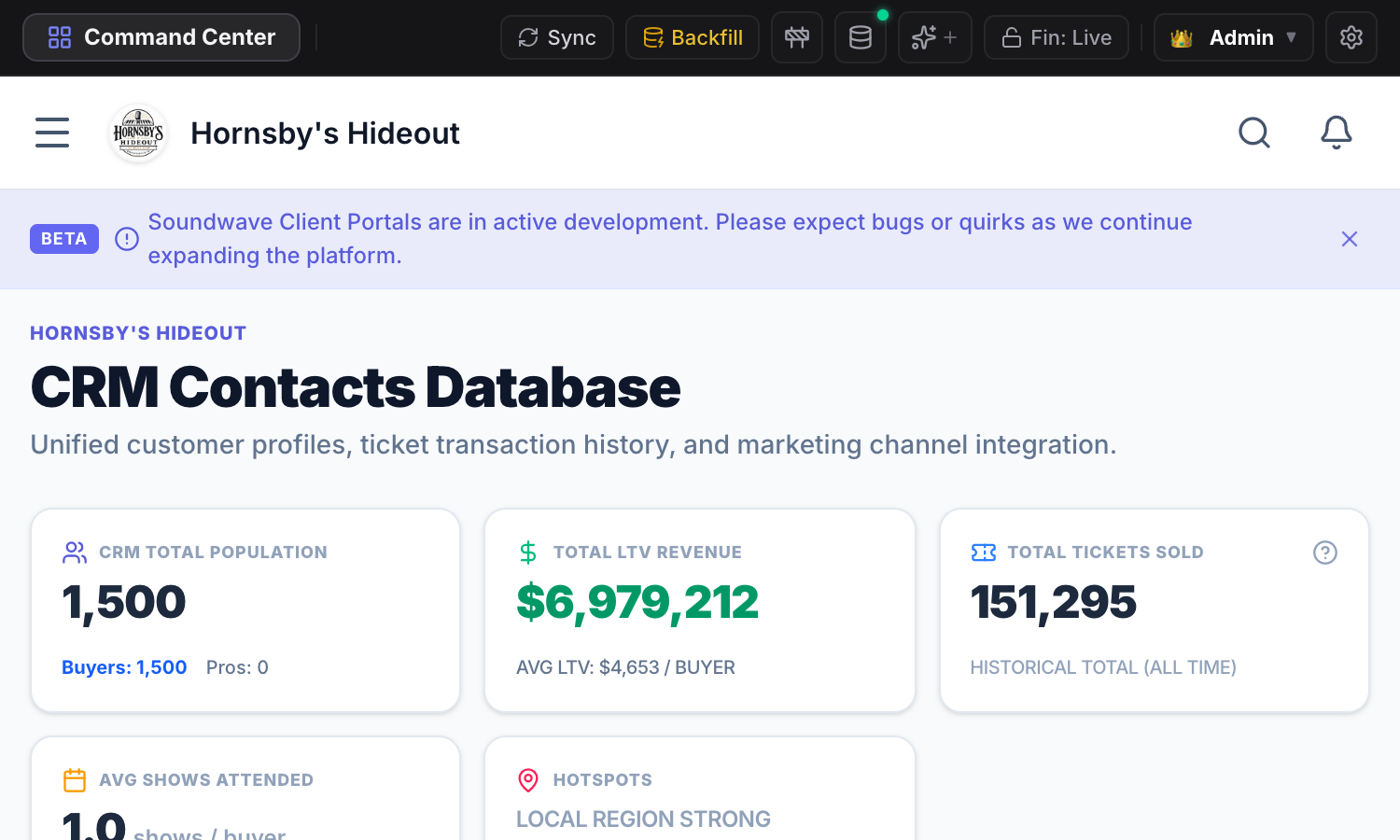This screenshot has height=840, width=1400.
Task: Open notifications bell icon
Action: coord(1337,133)
